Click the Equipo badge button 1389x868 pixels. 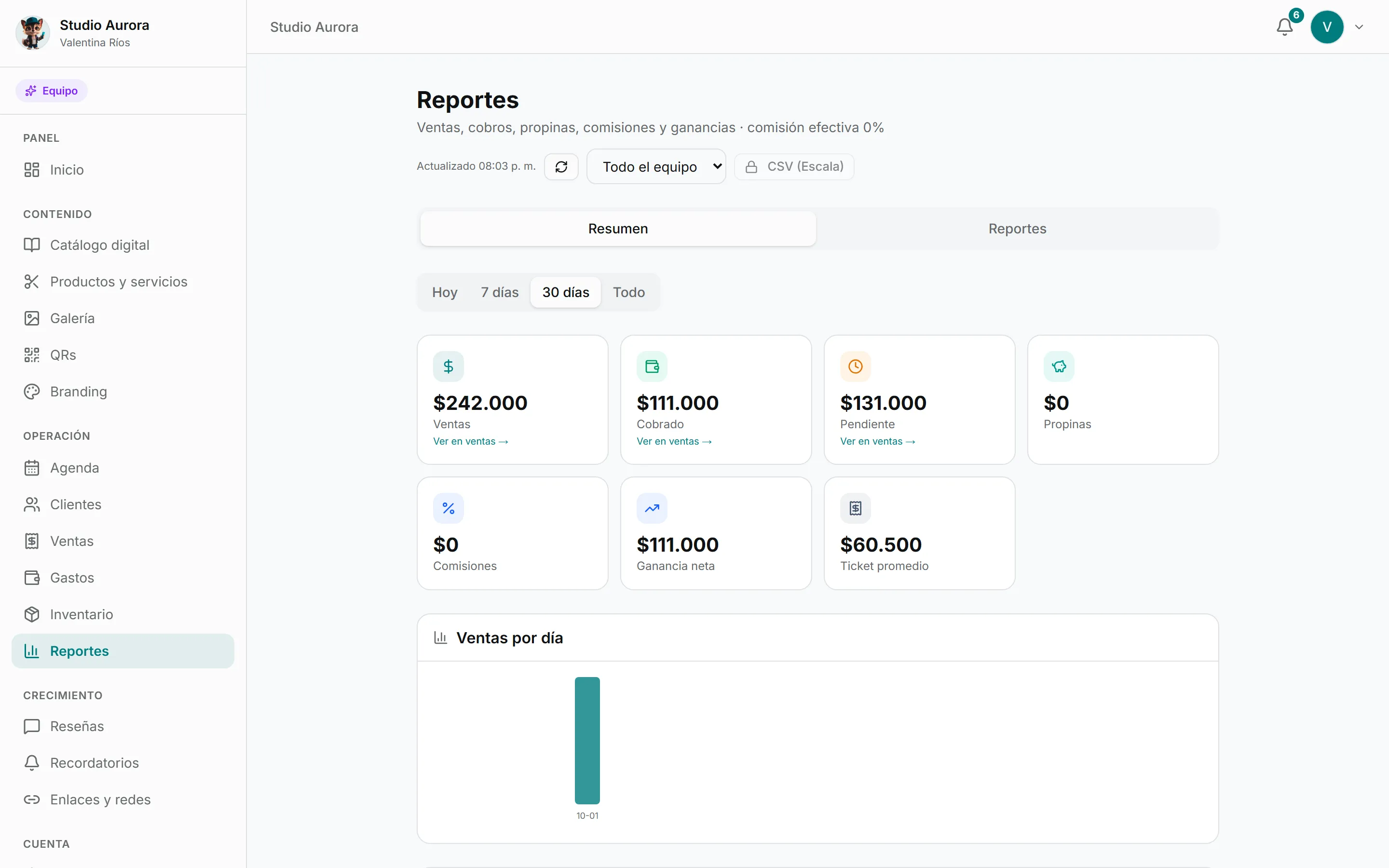(52, 91)
